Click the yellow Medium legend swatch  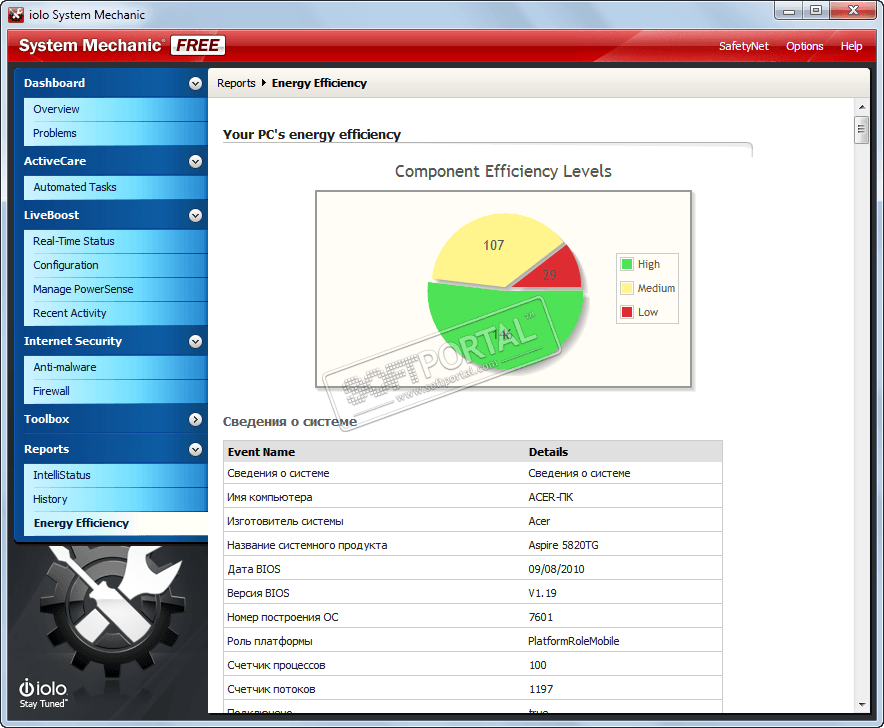pos(626,288)
